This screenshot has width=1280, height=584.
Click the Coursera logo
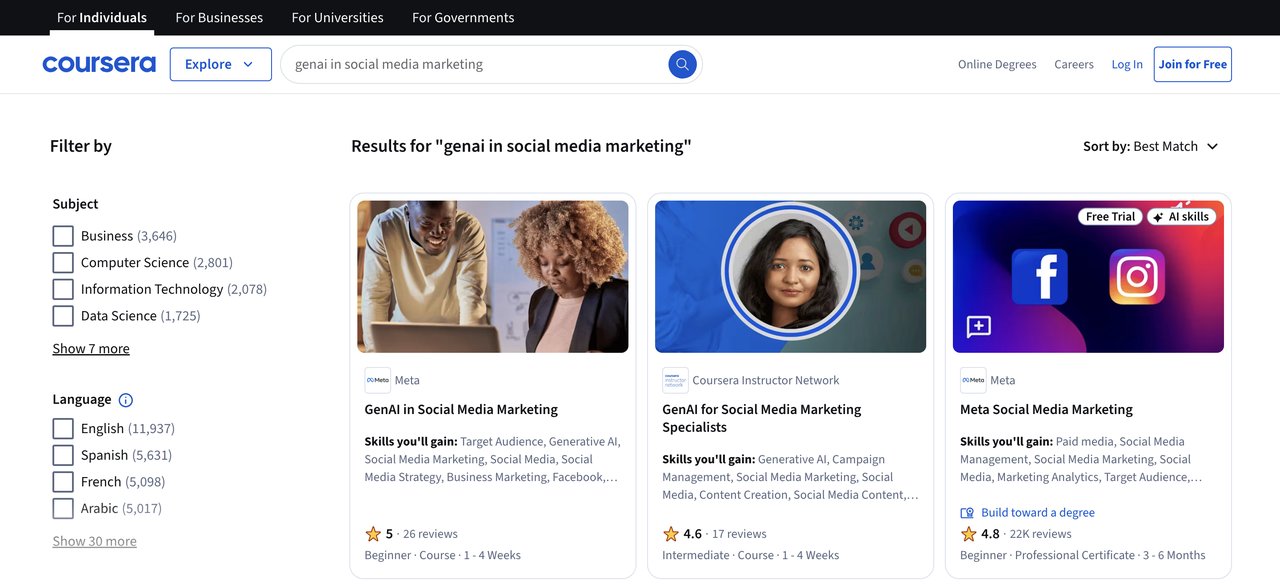(x=98, y=63)
